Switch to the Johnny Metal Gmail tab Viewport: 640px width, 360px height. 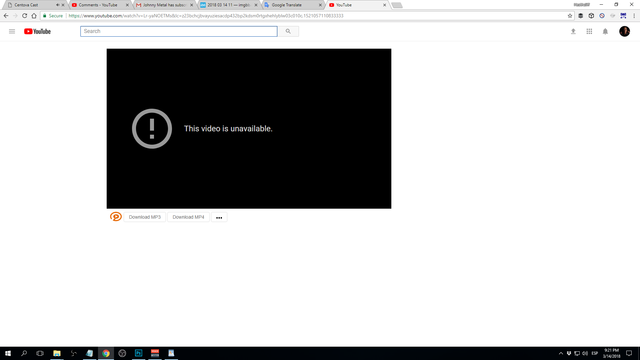click(x=164, y=5)
